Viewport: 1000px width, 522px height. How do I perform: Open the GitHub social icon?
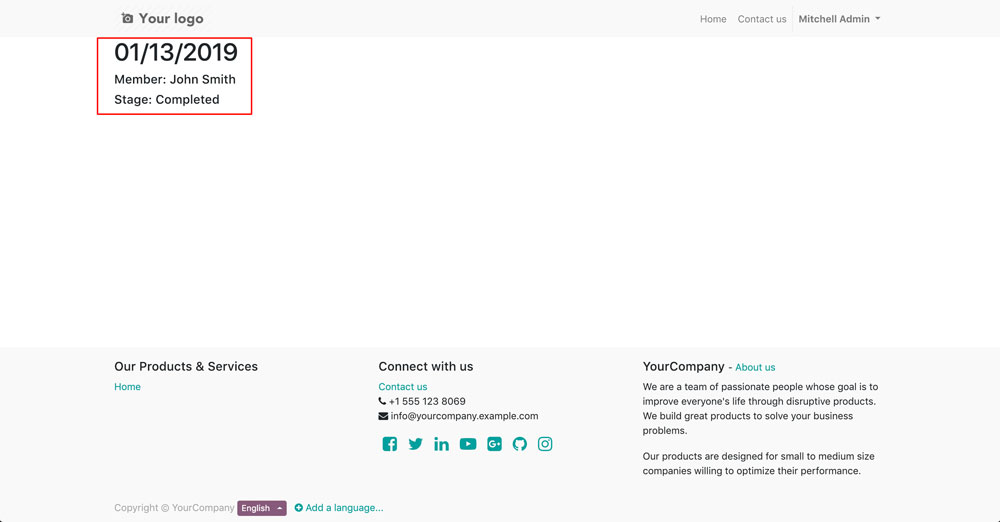(520, 444)
